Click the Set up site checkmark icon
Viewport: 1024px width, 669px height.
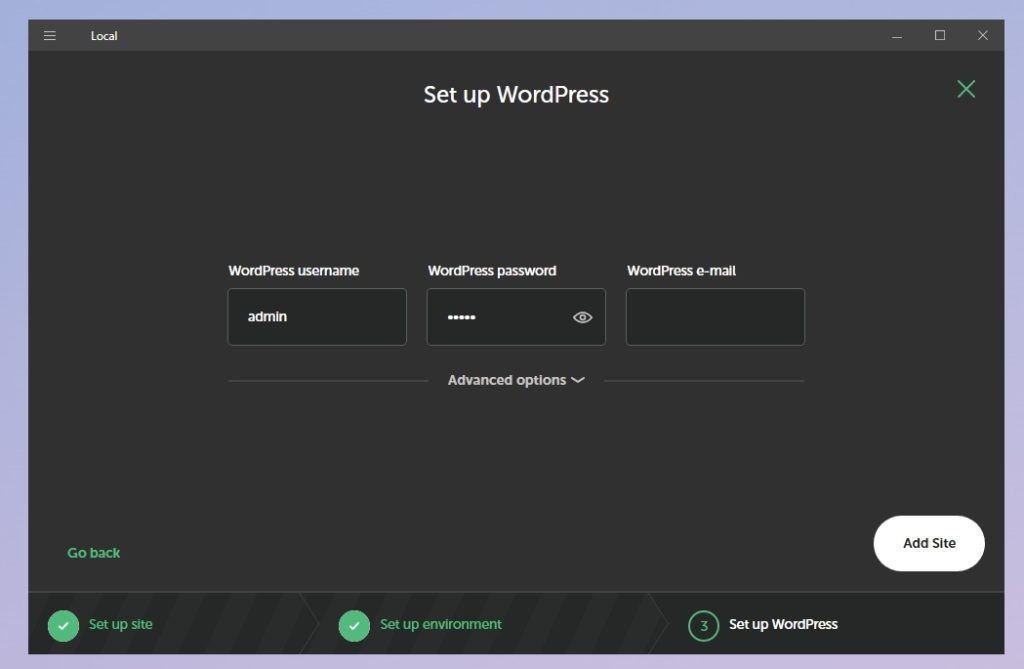(63, 625)
